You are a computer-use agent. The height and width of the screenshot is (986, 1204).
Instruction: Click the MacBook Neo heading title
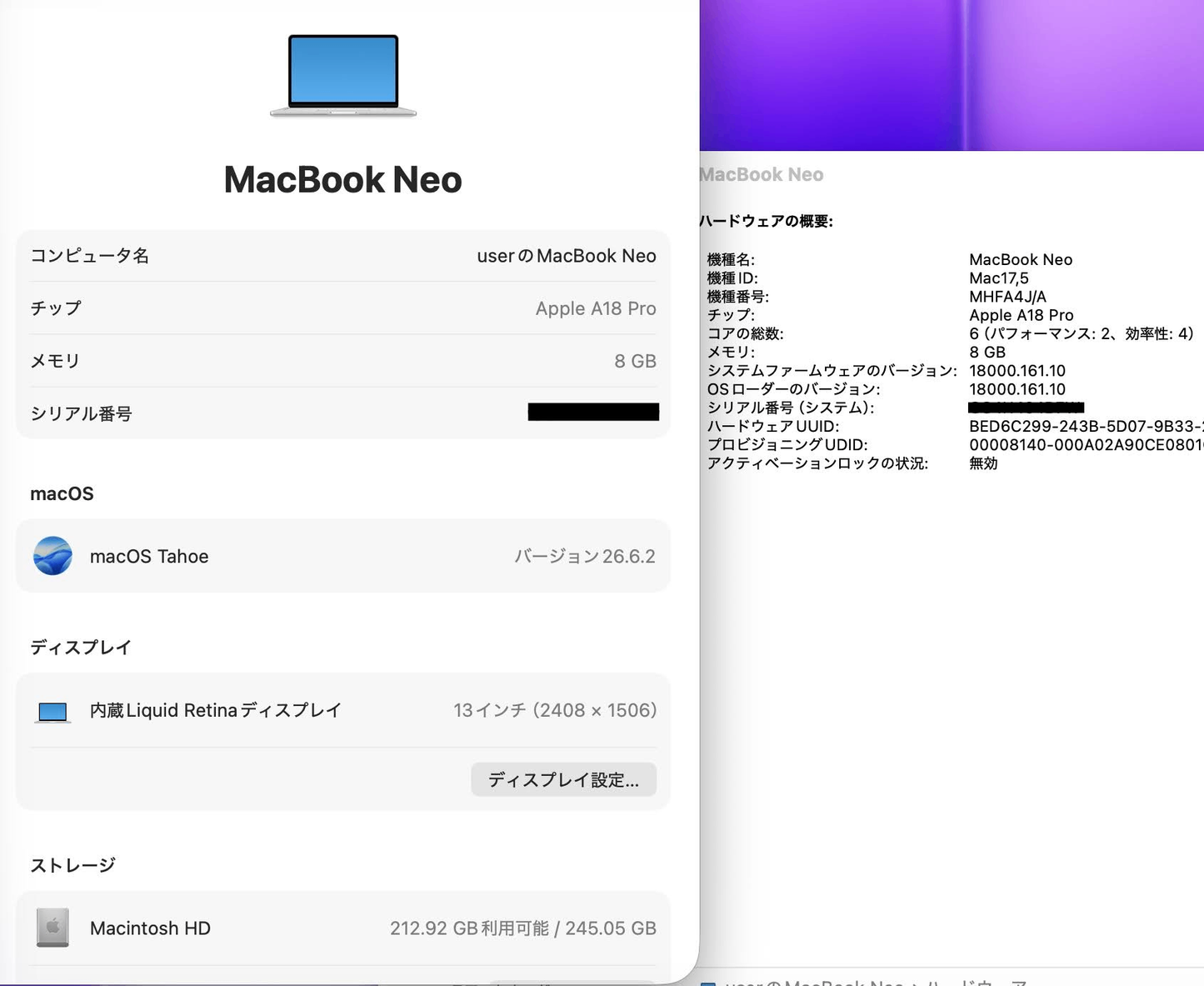[x=342, y=179]
